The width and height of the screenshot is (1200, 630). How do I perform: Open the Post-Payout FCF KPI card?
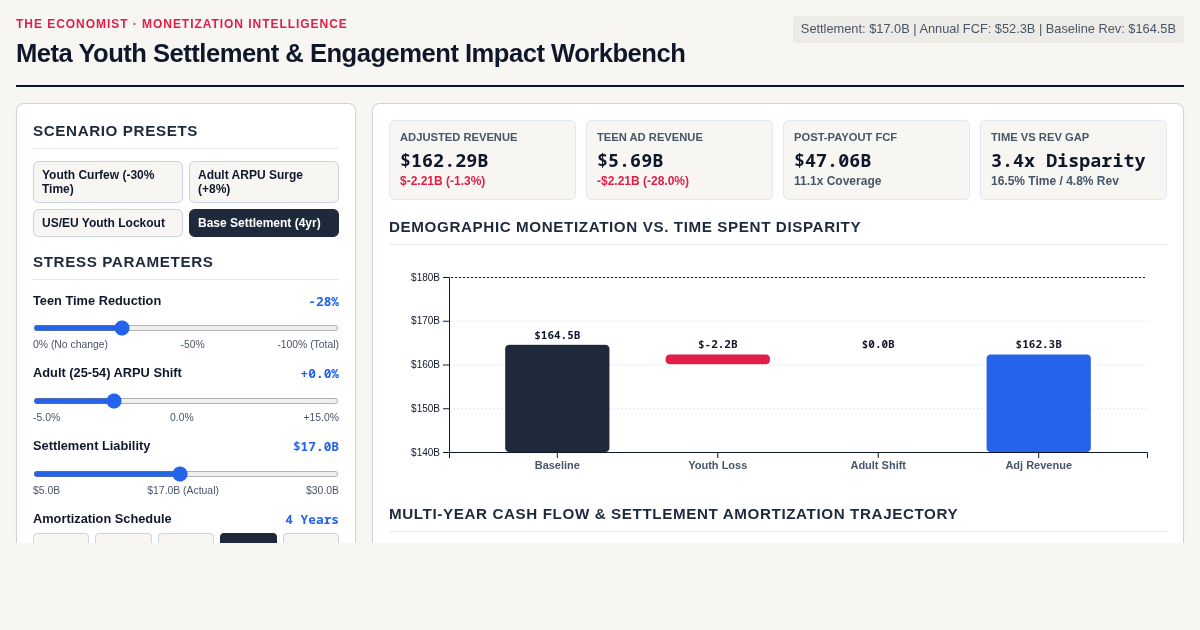(876, 160)
